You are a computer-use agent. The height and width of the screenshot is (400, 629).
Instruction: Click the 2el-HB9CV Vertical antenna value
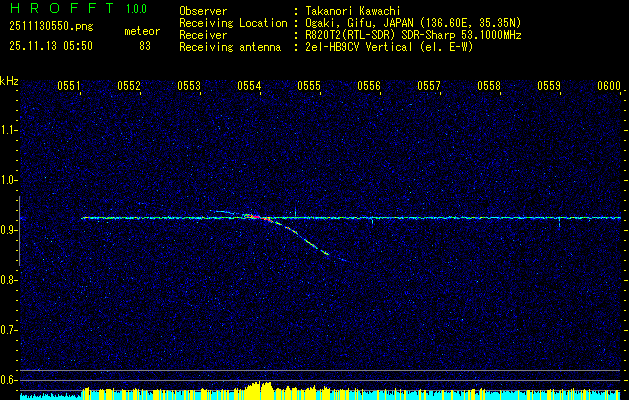tap(389, 47)
